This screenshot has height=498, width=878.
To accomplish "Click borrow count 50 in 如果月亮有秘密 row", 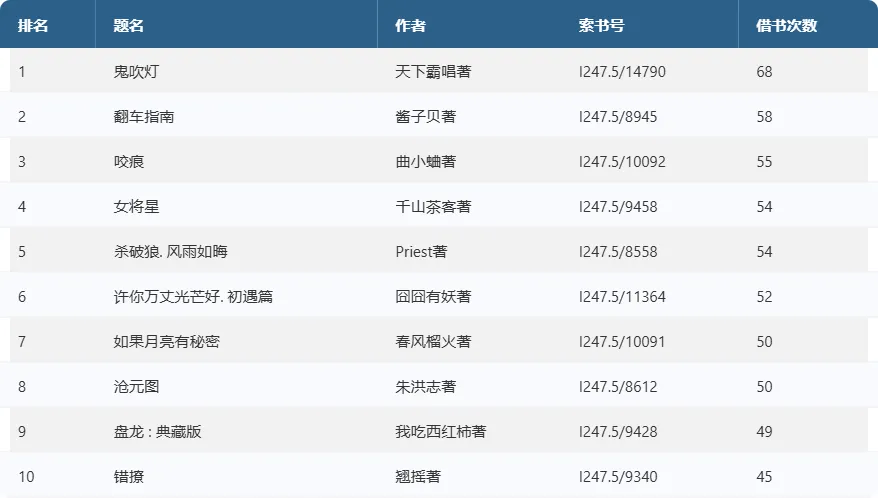I will pos(764,342).
